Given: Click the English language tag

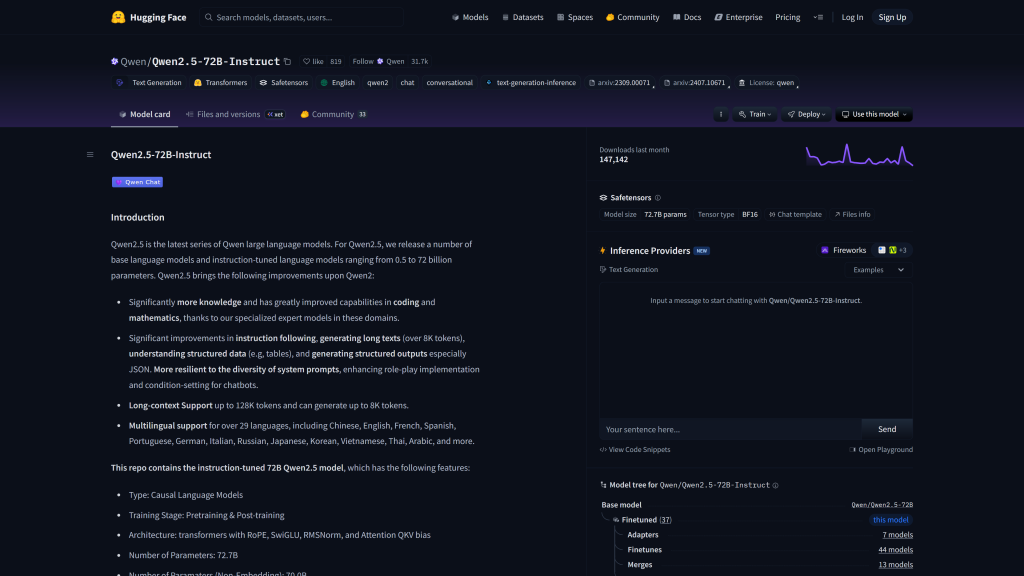Looking at the screenshot, I should [337, 83].
